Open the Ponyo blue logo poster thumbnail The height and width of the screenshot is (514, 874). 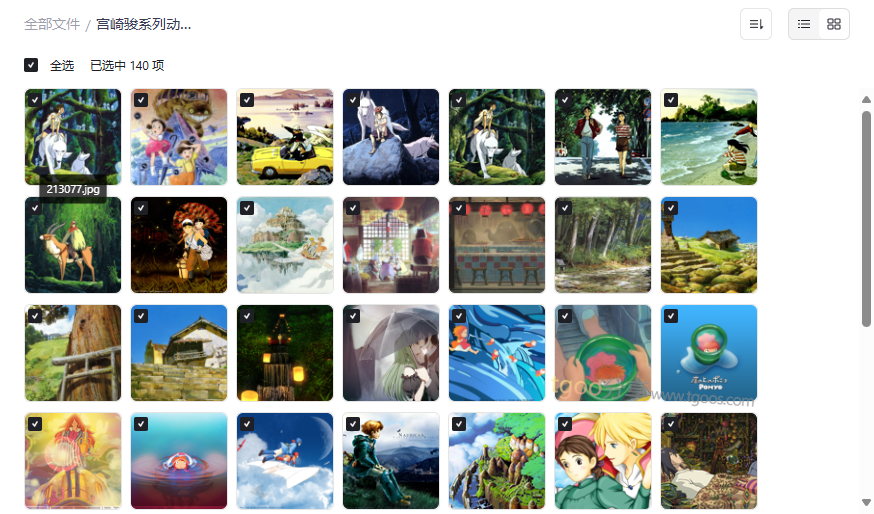[708, 353]
